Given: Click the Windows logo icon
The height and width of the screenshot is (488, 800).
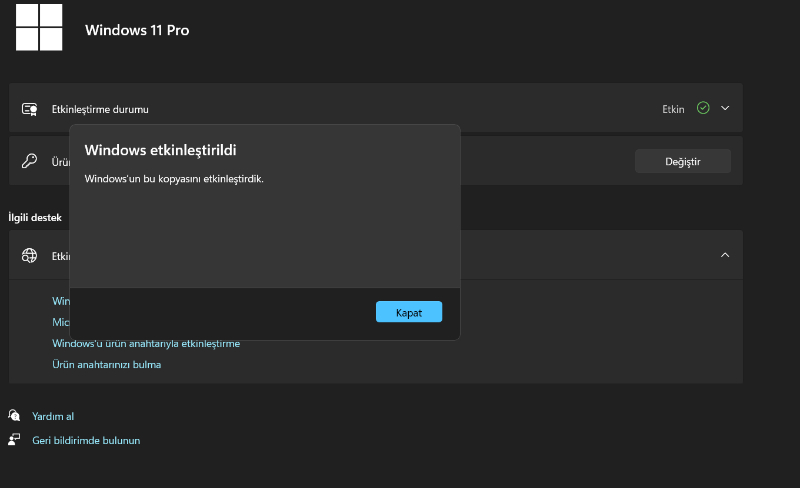Looking at the screenshot, I should tap(39, 27).
